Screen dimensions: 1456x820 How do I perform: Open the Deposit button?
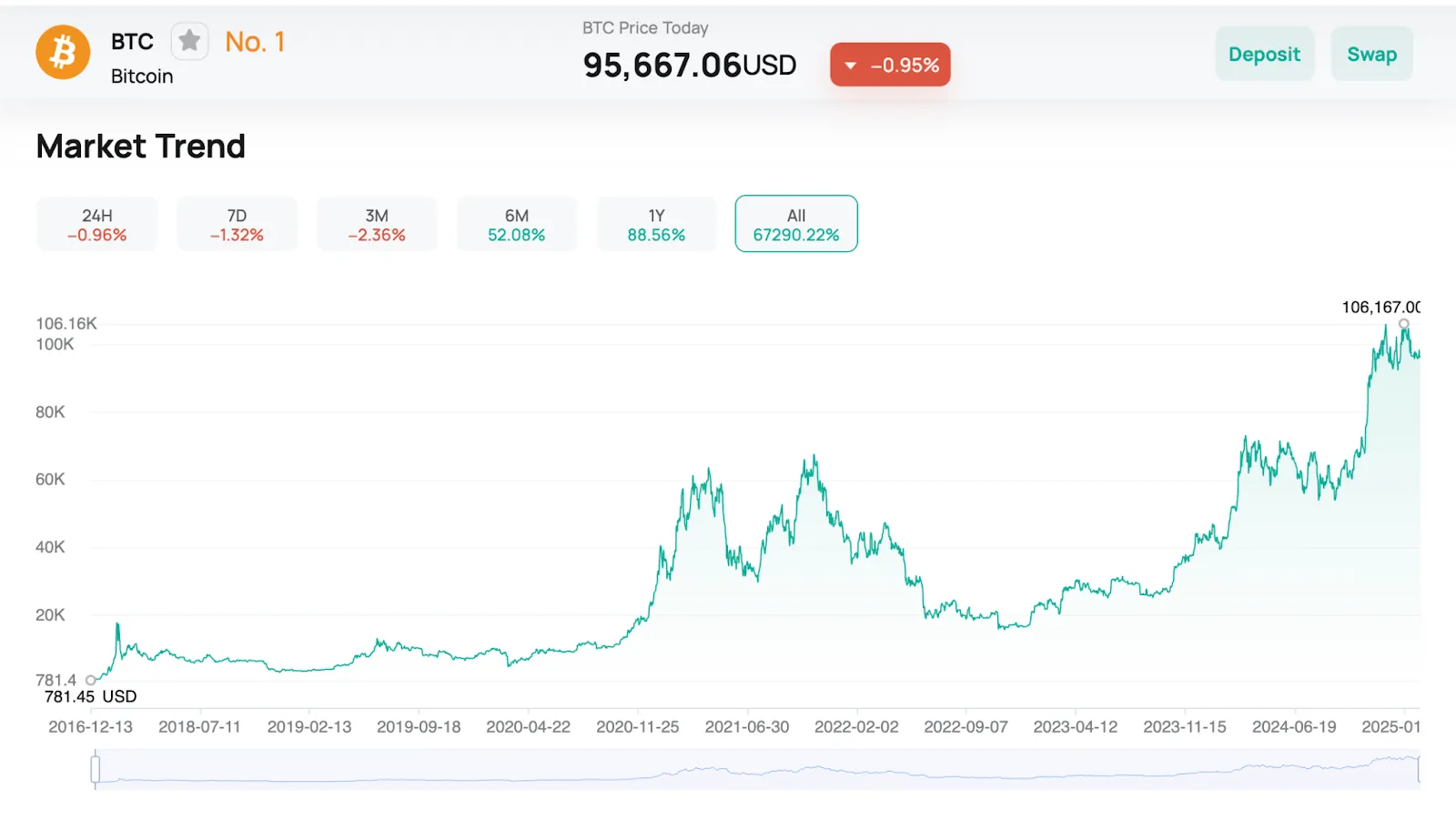tap(1264, 54)
